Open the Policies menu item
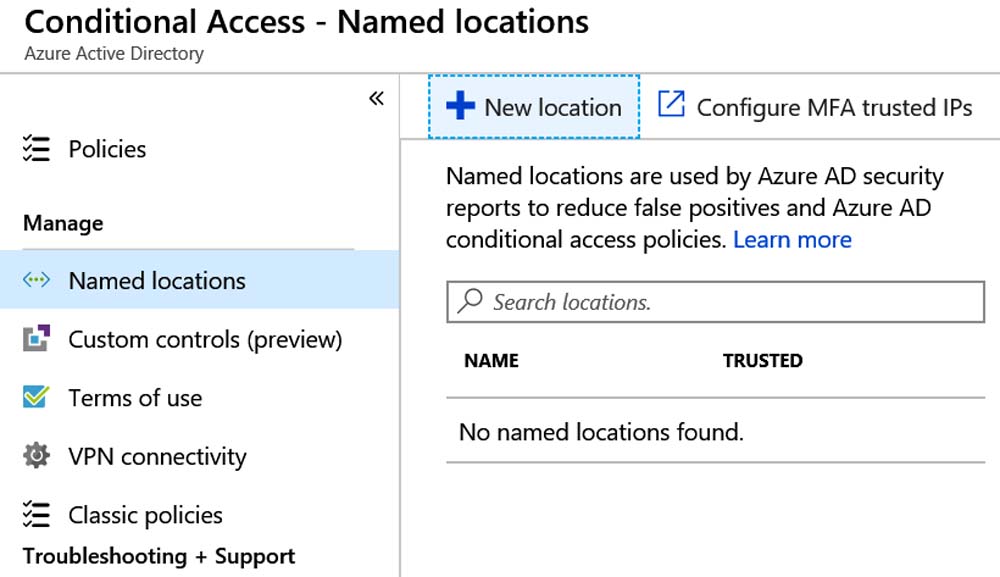The width and height of the screenshot is (1000, 577). point(107,149)
